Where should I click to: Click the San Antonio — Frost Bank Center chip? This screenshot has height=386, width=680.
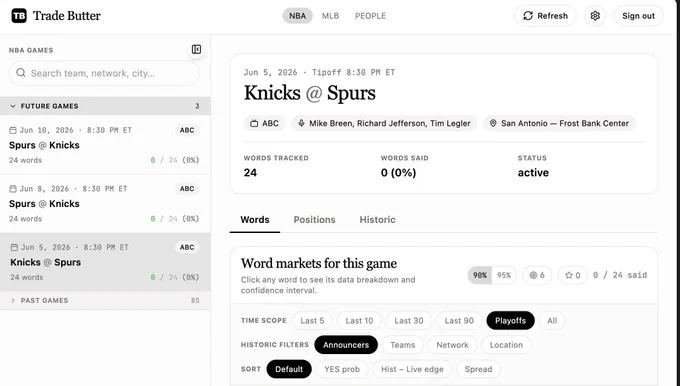click(x=559, y=123)
